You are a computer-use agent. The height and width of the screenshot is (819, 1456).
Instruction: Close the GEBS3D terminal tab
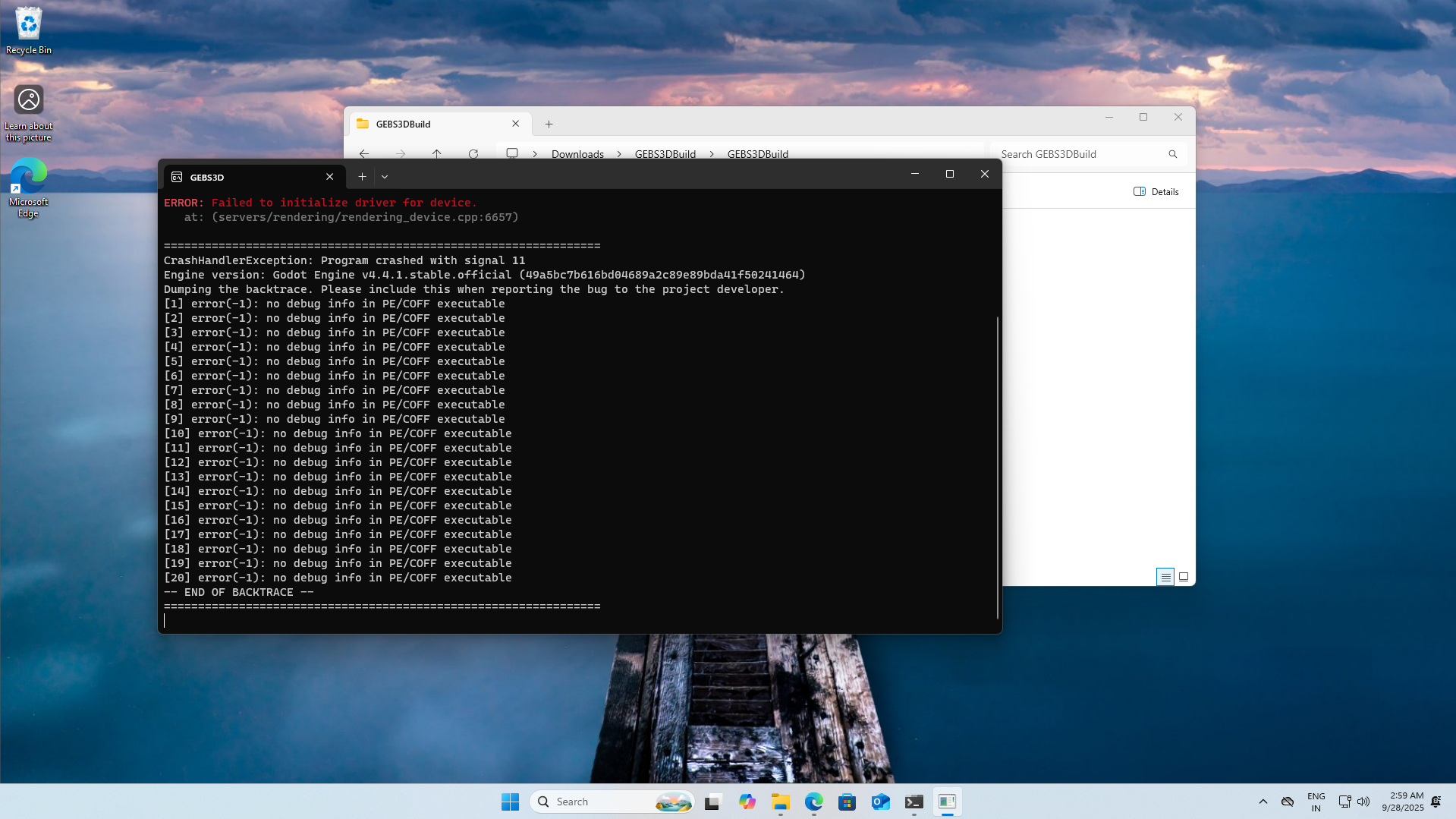coord(329,177)
